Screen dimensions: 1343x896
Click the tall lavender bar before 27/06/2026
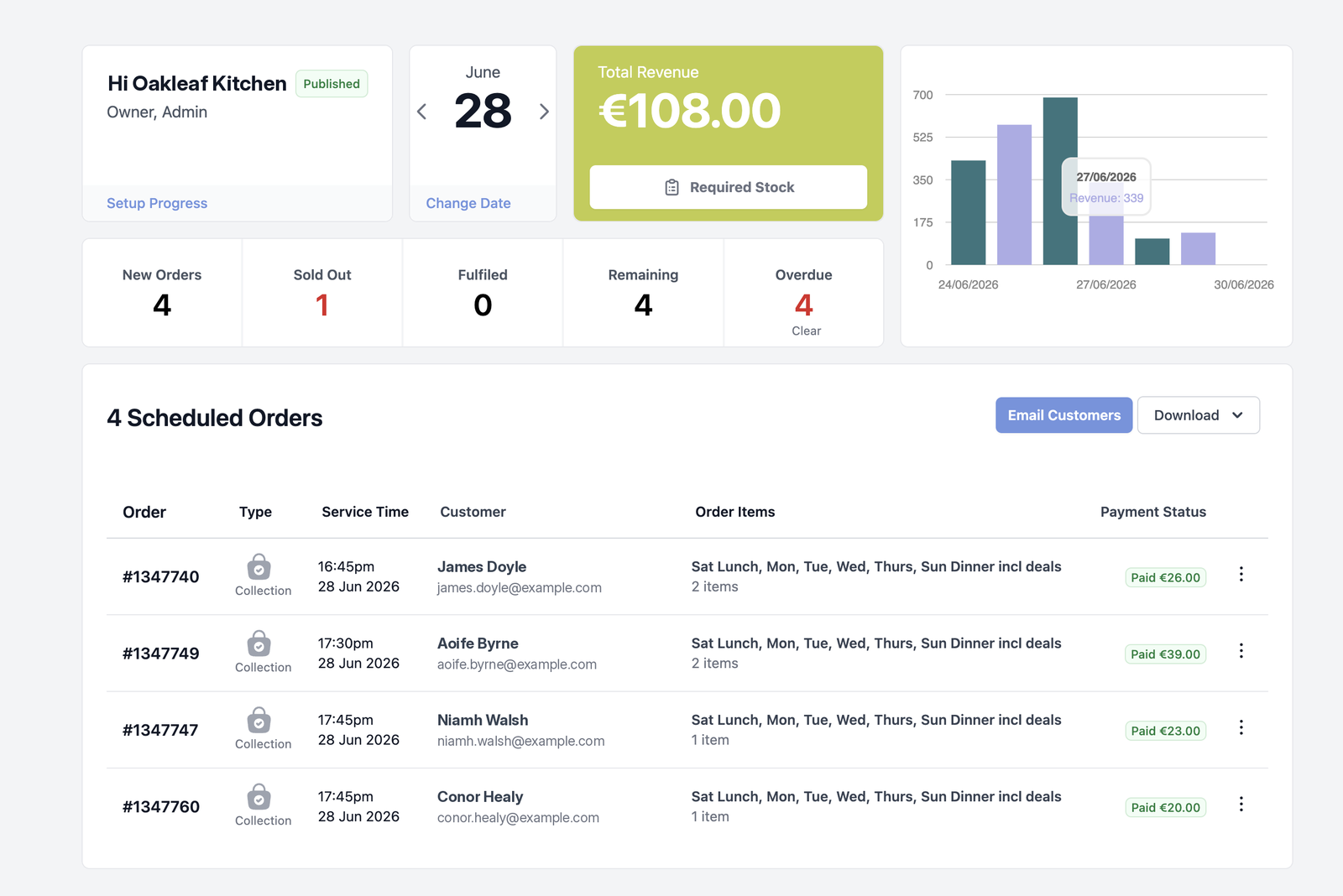point(1014,195)
